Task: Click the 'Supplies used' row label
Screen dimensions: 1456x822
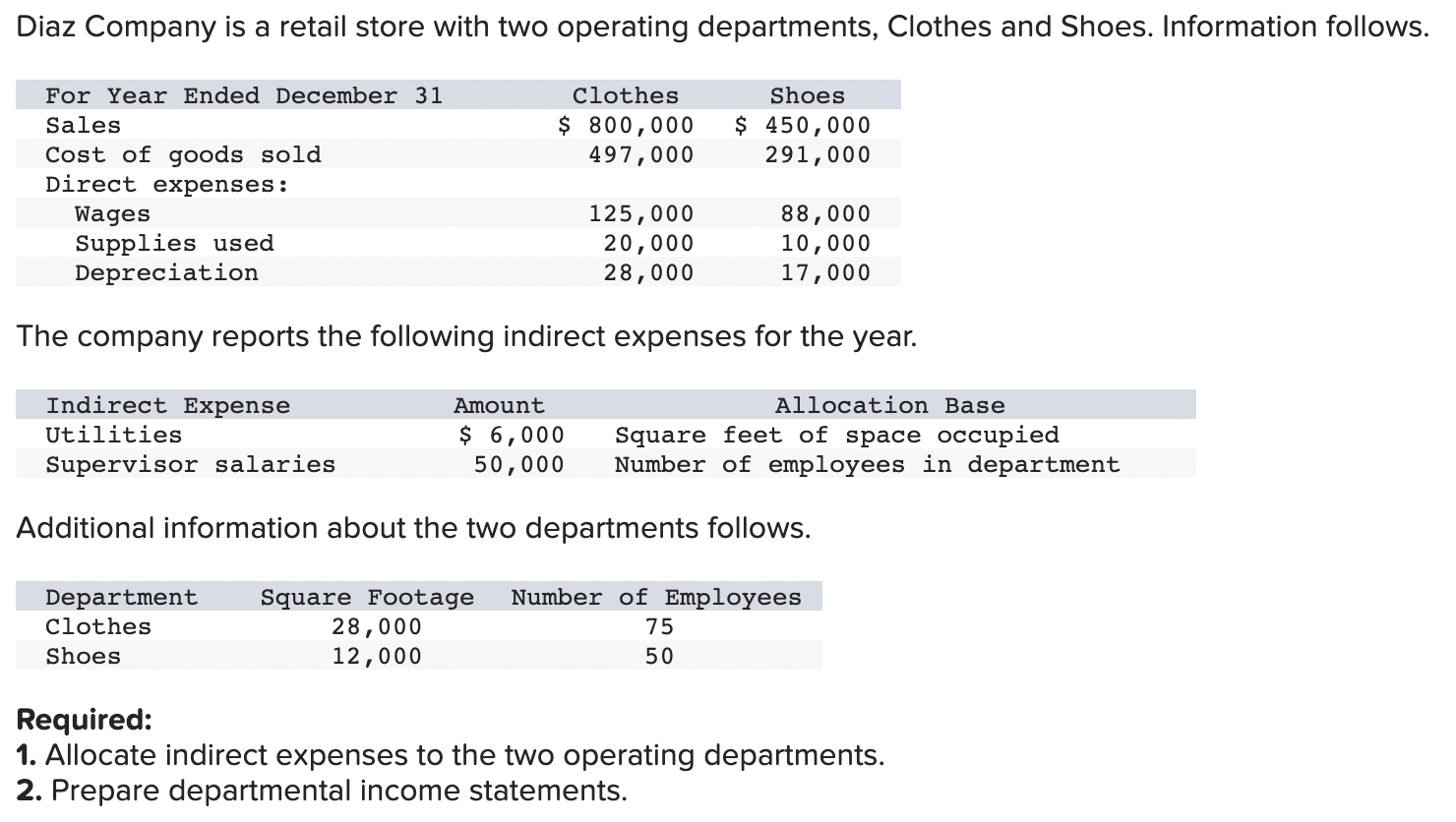Action: point(175,243)
